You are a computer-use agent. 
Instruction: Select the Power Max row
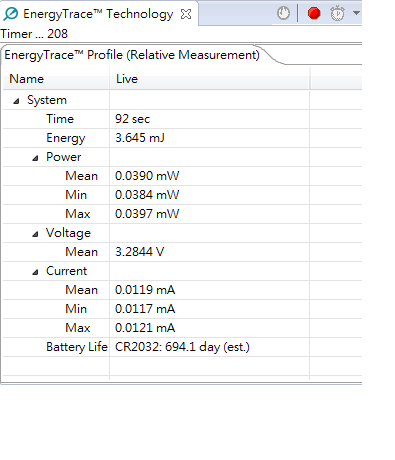pos(182,214)
